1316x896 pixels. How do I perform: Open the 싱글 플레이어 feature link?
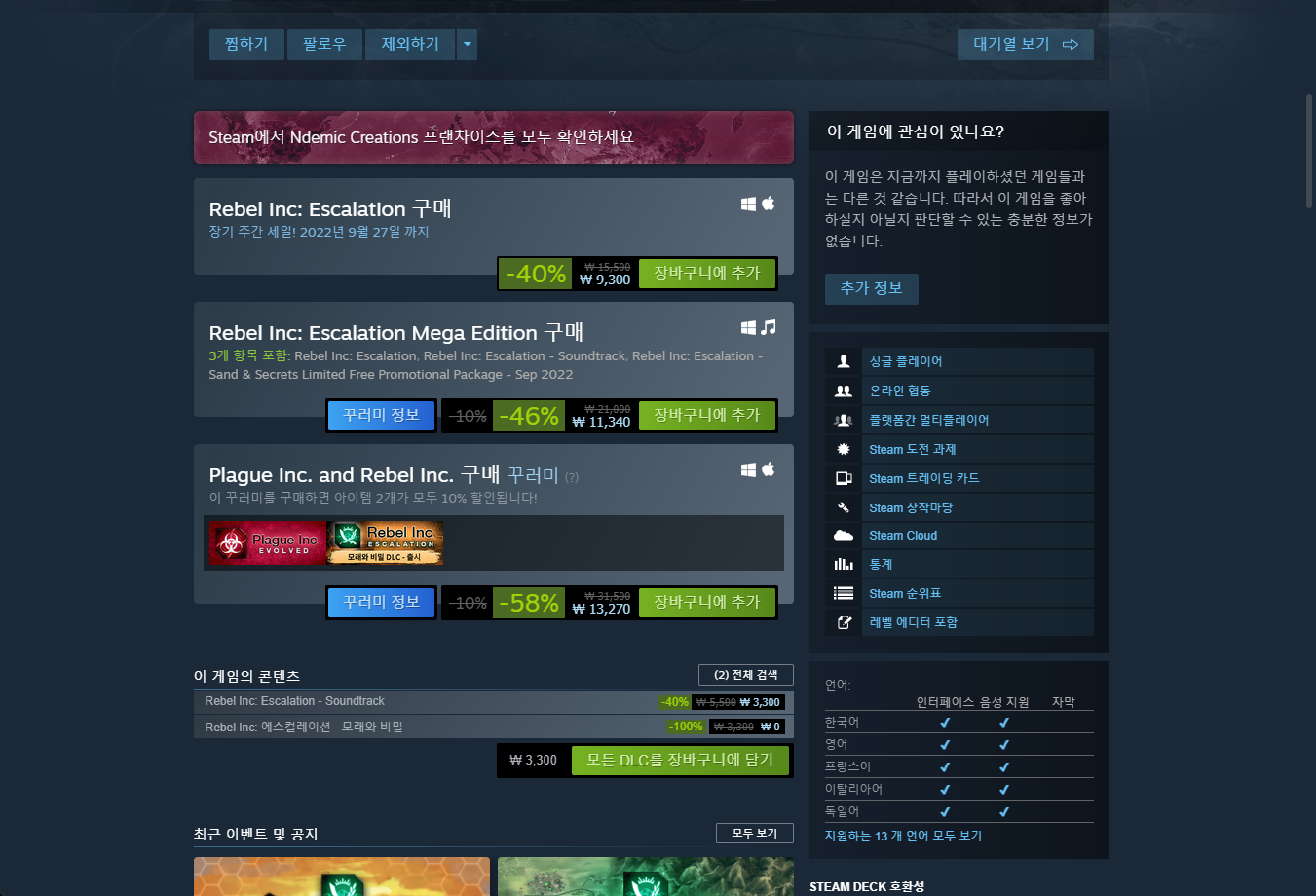[906, 361]
